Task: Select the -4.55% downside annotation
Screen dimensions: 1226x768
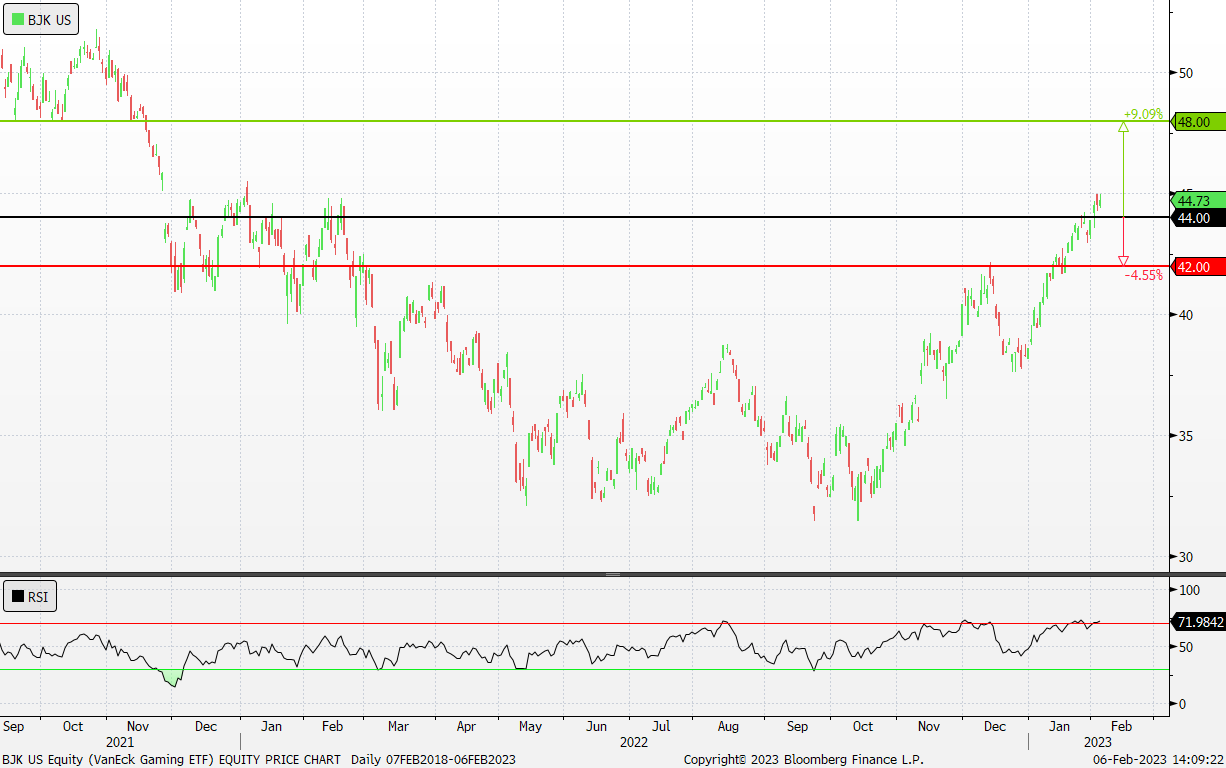Action: pos(1143,275)
